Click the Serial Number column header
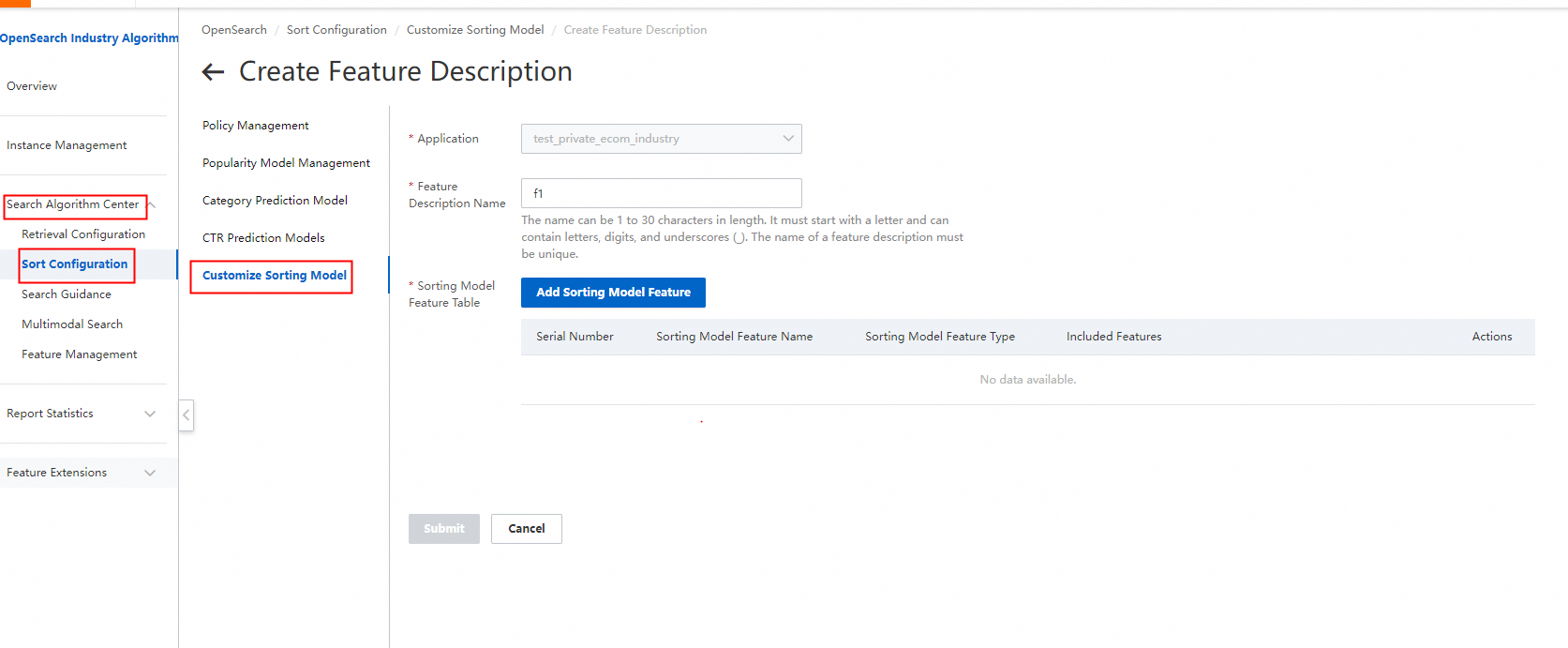Viewport: 1568px width, 648px height. 575,337
